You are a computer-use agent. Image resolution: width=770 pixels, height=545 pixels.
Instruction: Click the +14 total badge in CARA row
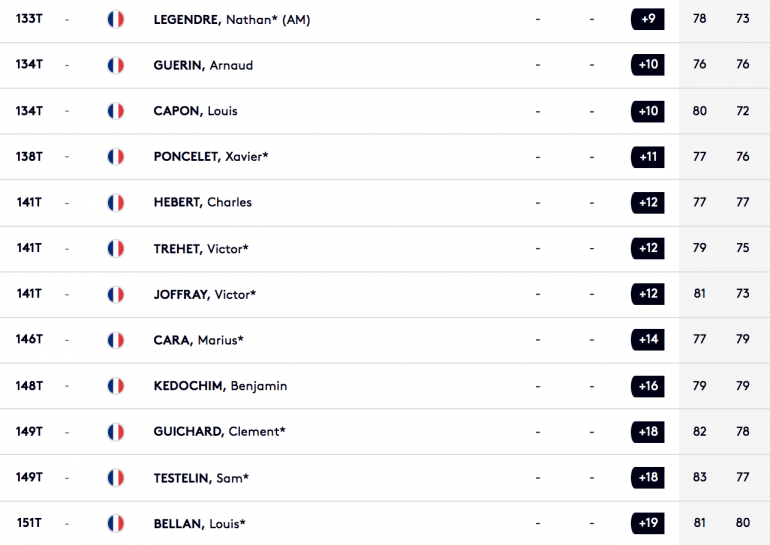pos(648,339)
